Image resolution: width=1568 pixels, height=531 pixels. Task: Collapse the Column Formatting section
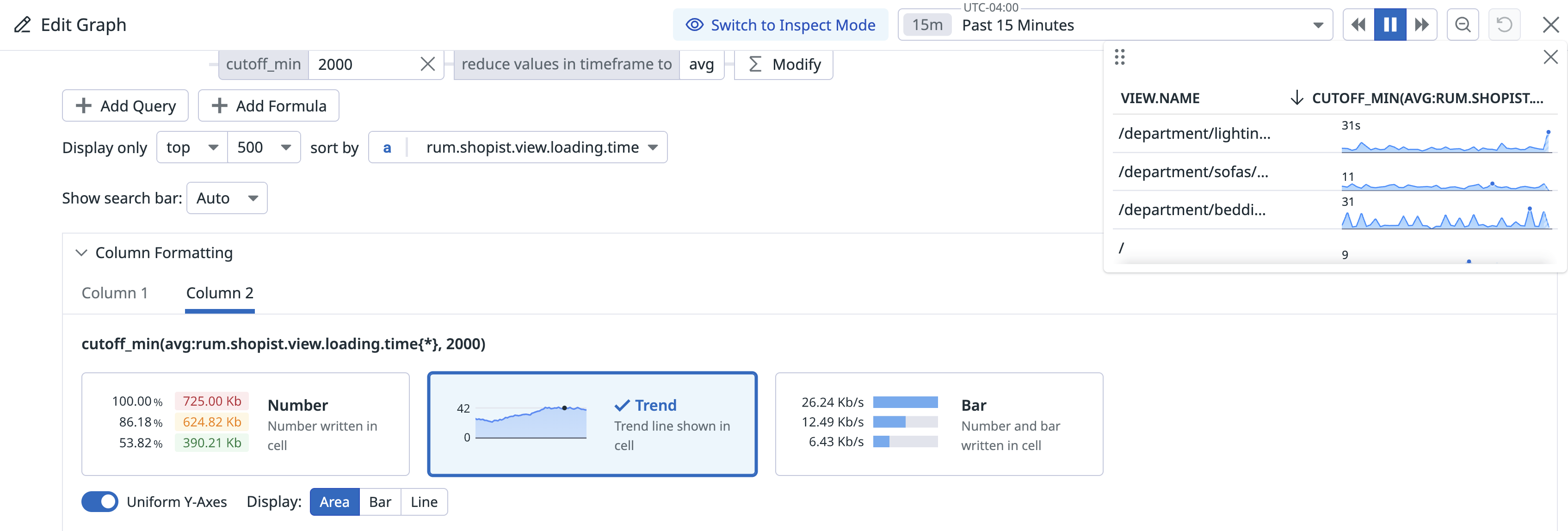click(x=81, y=253)
